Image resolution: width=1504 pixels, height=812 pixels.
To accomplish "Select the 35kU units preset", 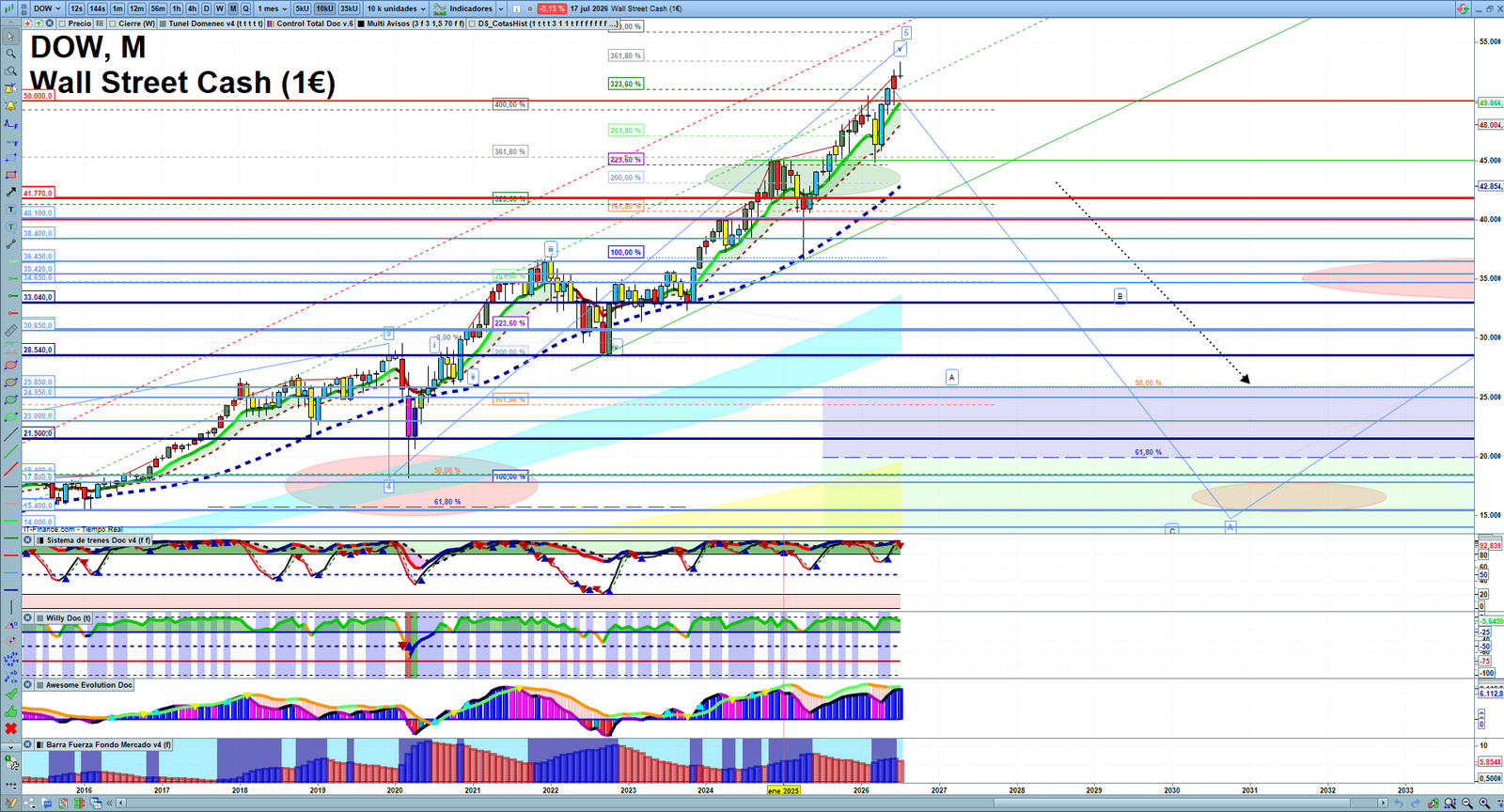I will pyautogui.click(x=349, y=8).
